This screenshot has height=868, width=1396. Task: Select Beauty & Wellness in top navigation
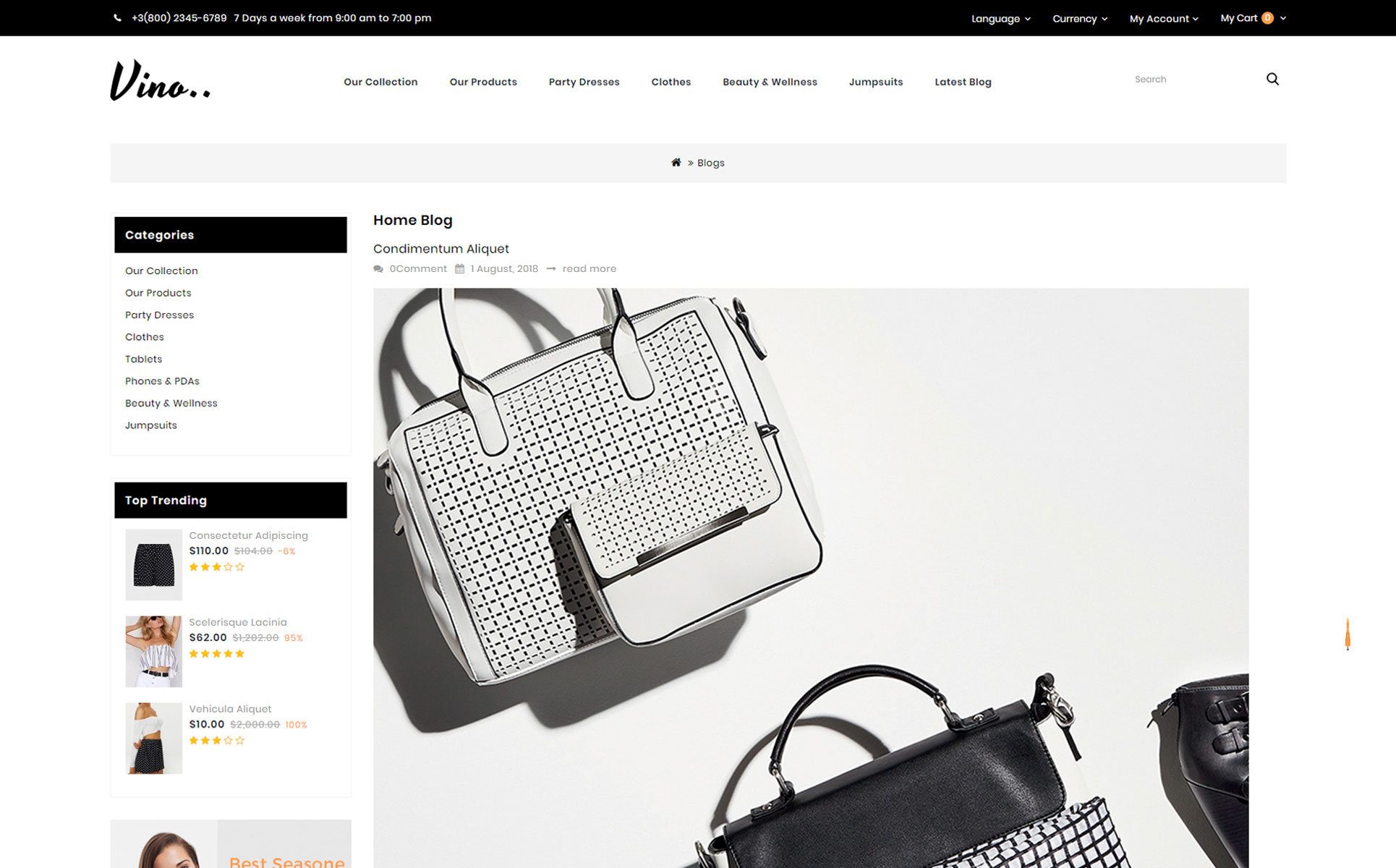[x=770, y=82]
